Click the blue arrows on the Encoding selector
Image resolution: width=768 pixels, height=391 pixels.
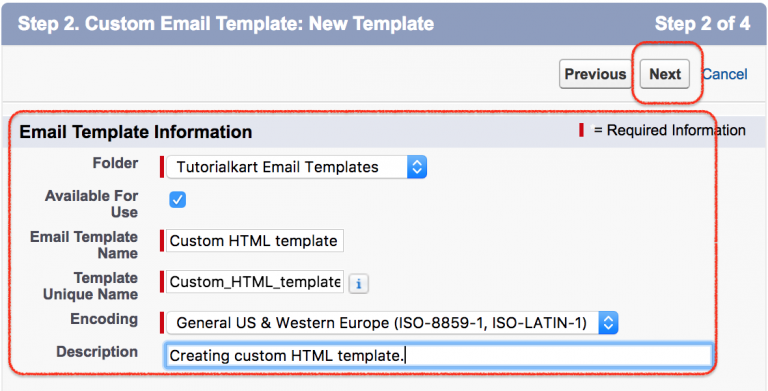608,323
